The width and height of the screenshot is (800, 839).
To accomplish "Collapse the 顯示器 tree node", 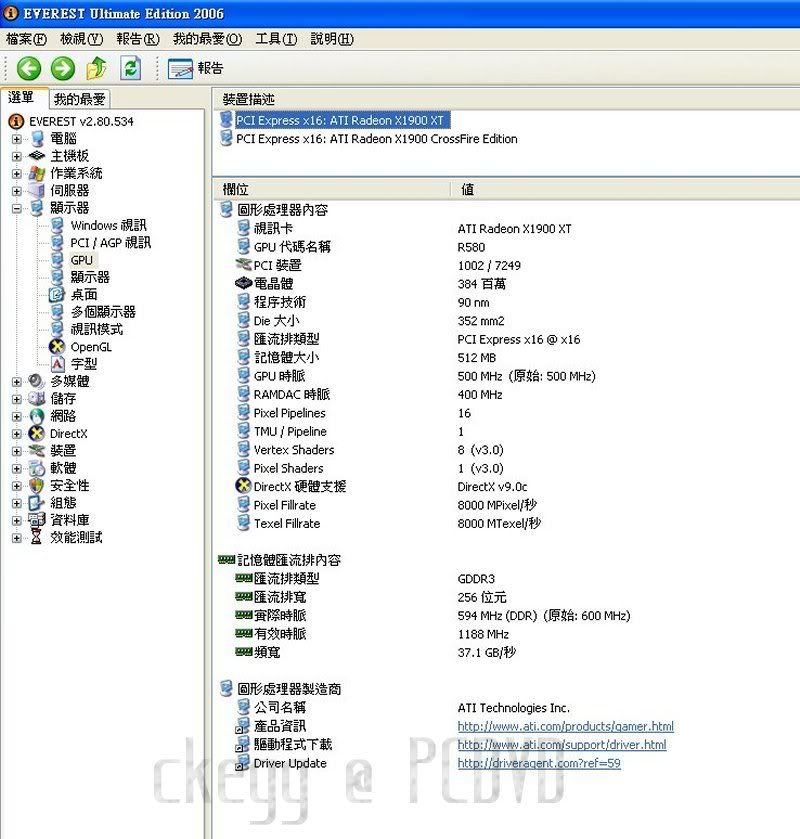I will pos(17,208).
